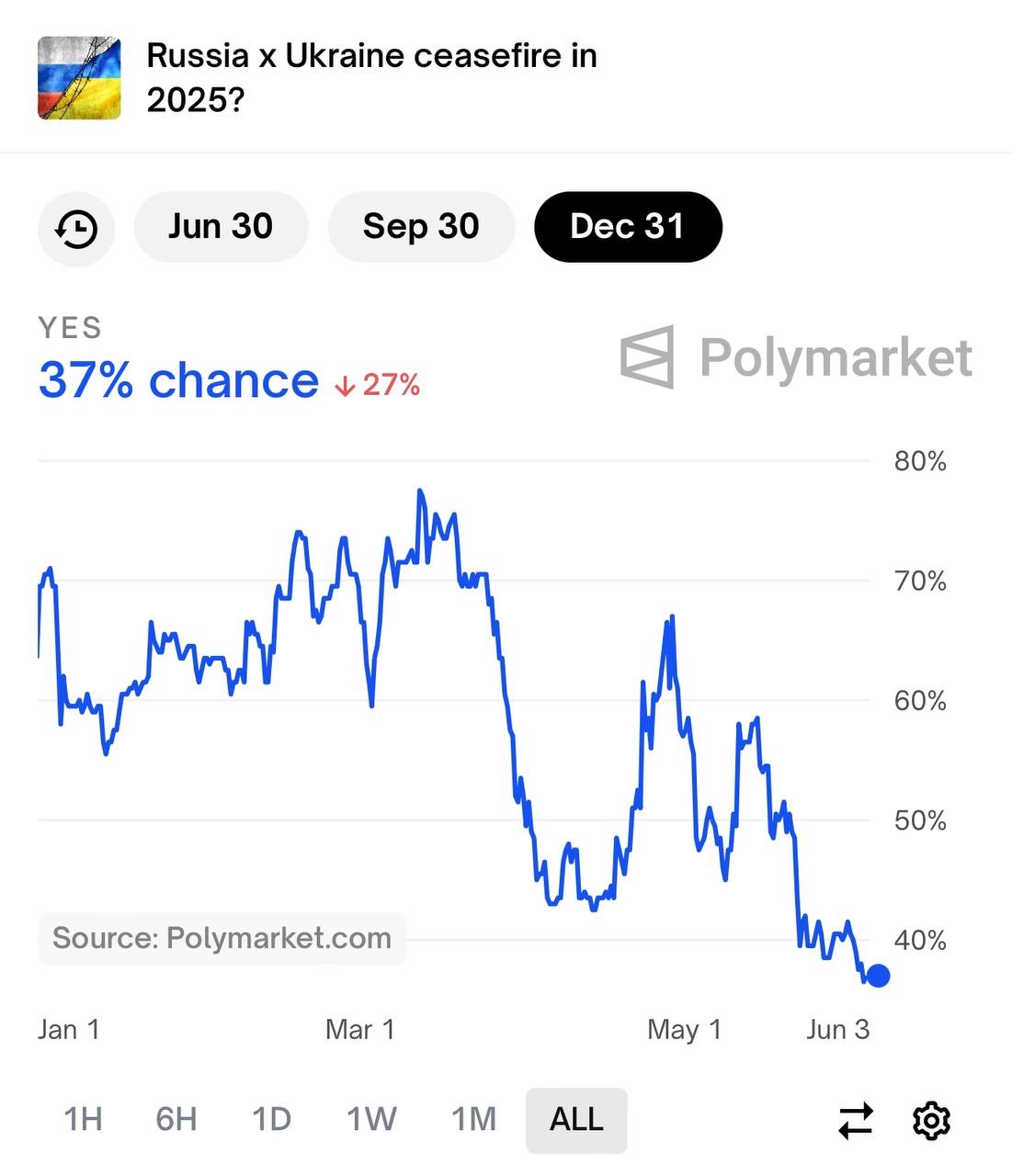Click the Source: Polymarket.com label
The image size is (1012, 1176).
tap(222, 938)
